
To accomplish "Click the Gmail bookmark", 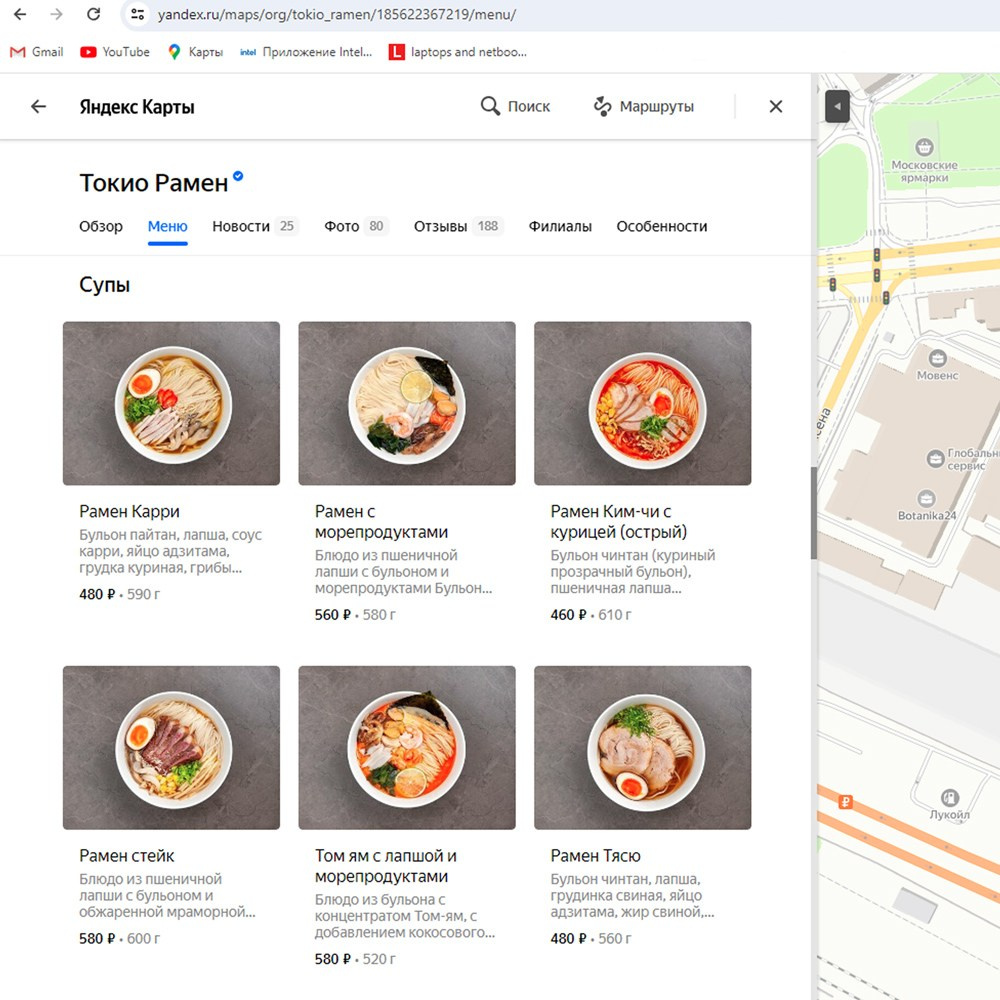I will point(36,52).
